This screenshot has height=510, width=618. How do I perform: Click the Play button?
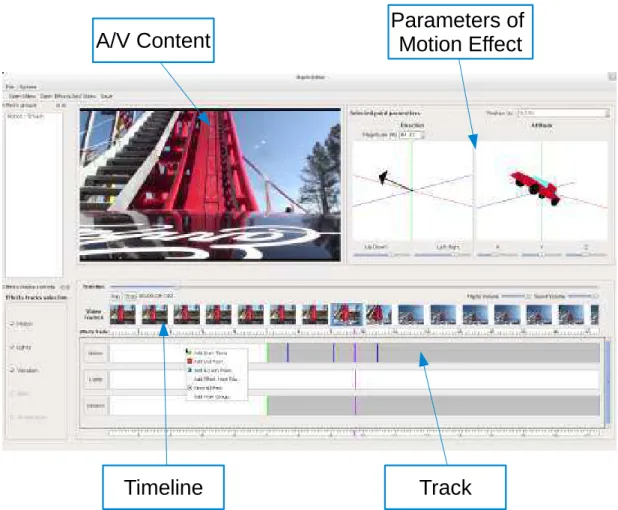coord(115,296)
